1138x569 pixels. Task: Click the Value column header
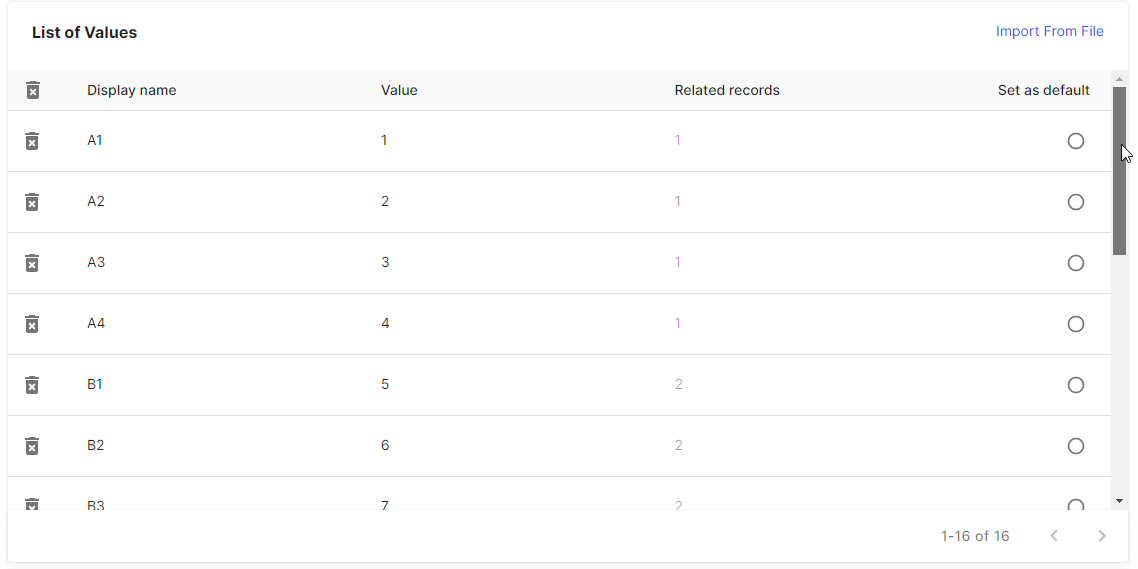399,90
